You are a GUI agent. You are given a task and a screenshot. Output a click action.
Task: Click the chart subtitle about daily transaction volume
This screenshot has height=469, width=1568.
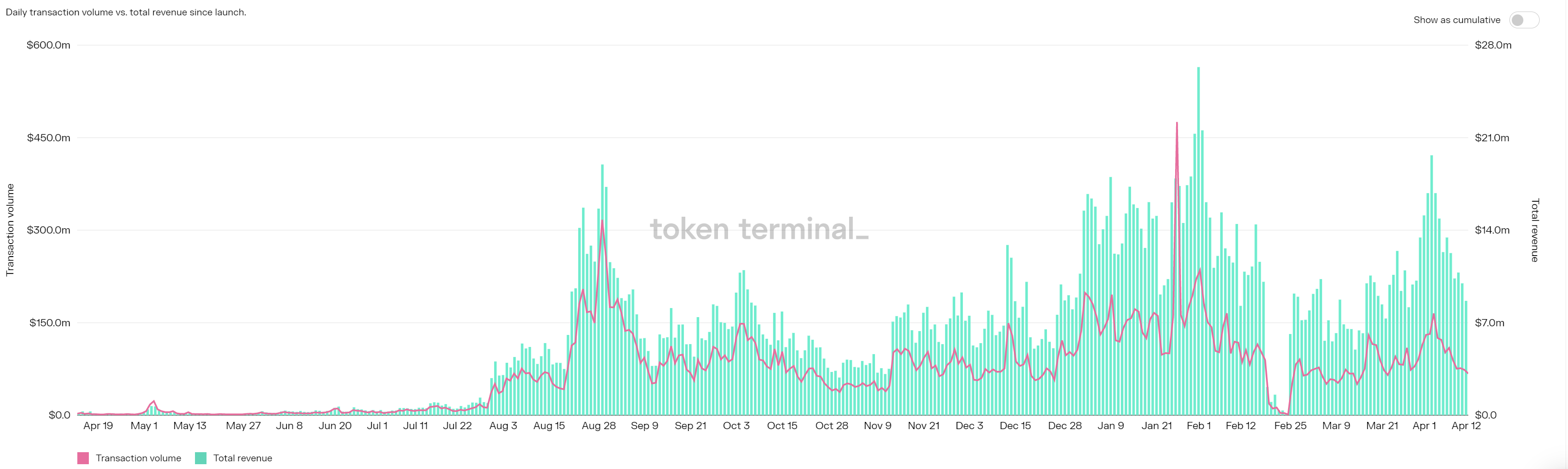(126, 12)
